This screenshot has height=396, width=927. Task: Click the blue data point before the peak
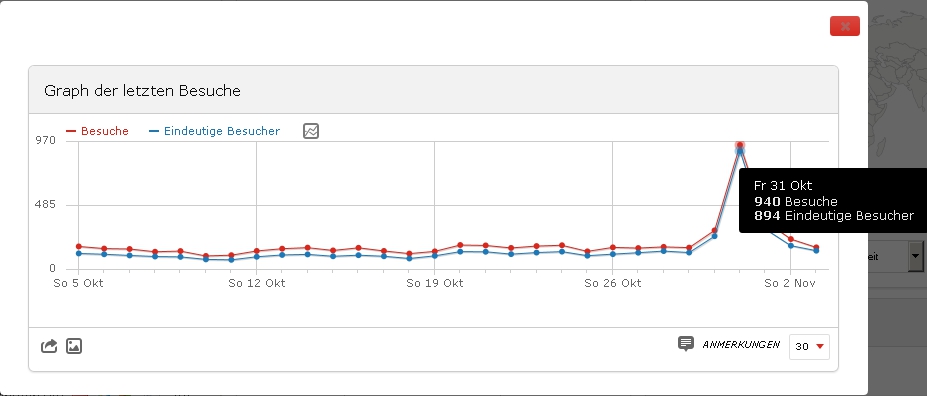(x=714, y=236)
